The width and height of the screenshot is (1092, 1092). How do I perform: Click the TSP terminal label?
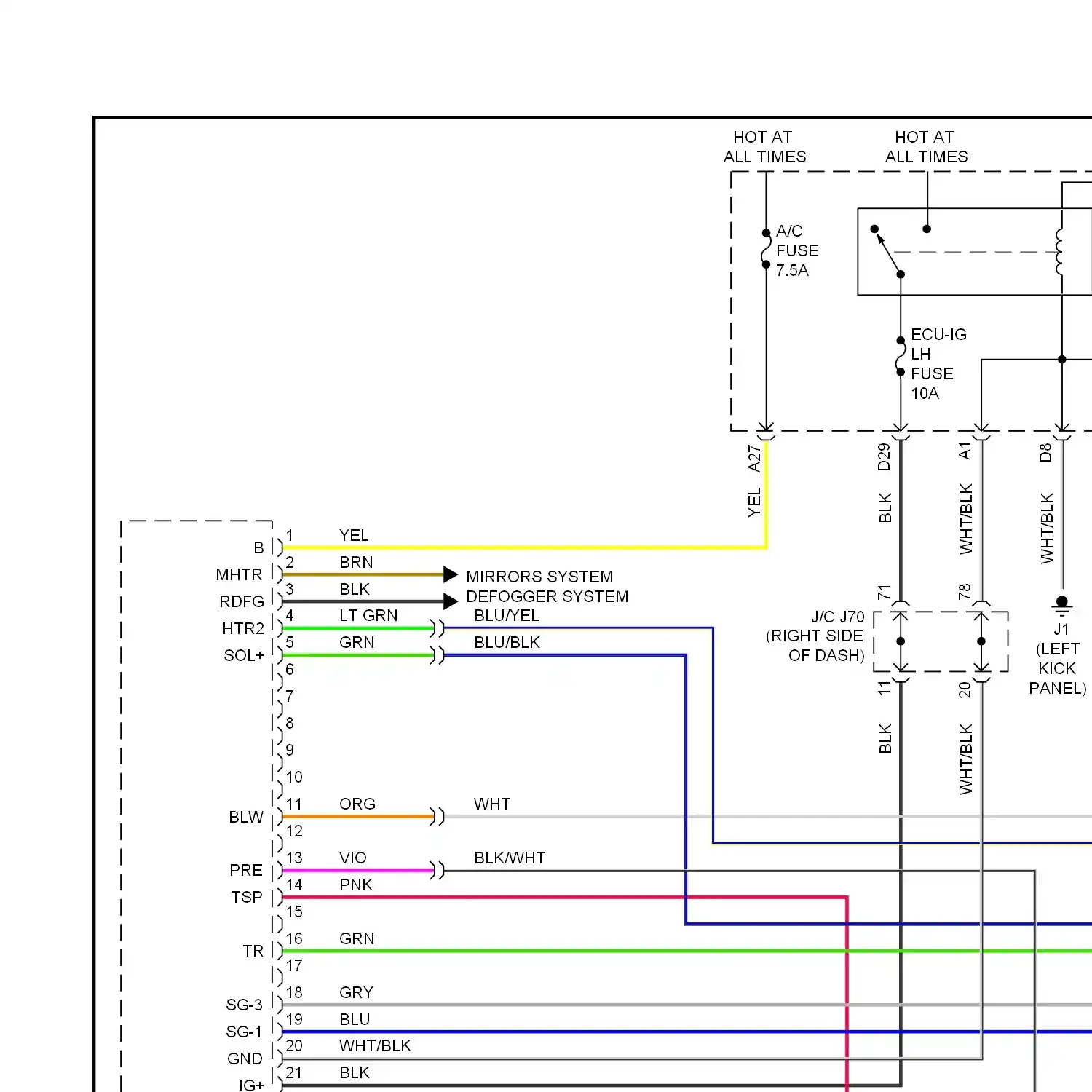tap(247, 897)
